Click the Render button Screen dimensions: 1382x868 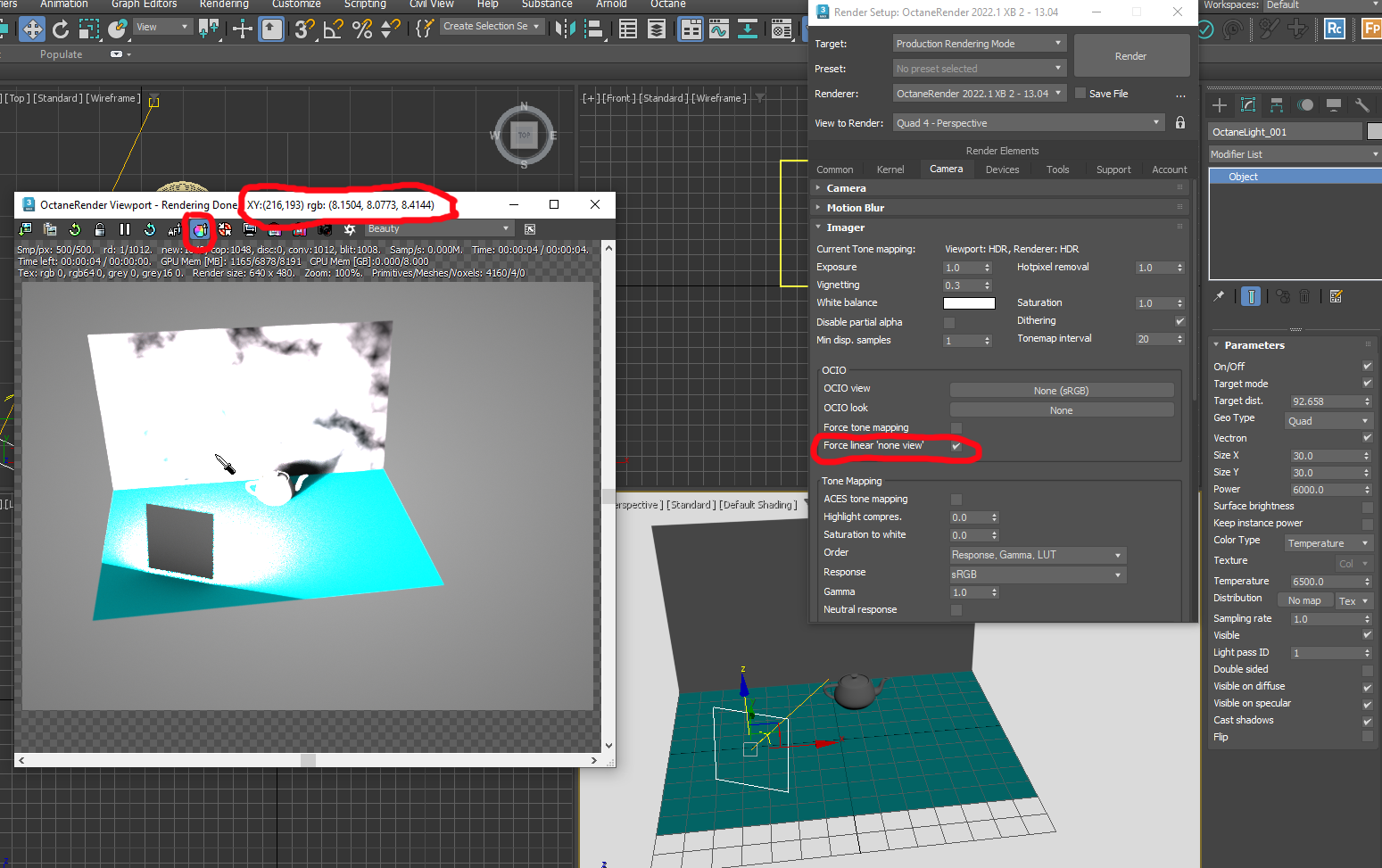[x=1131, y=56]
